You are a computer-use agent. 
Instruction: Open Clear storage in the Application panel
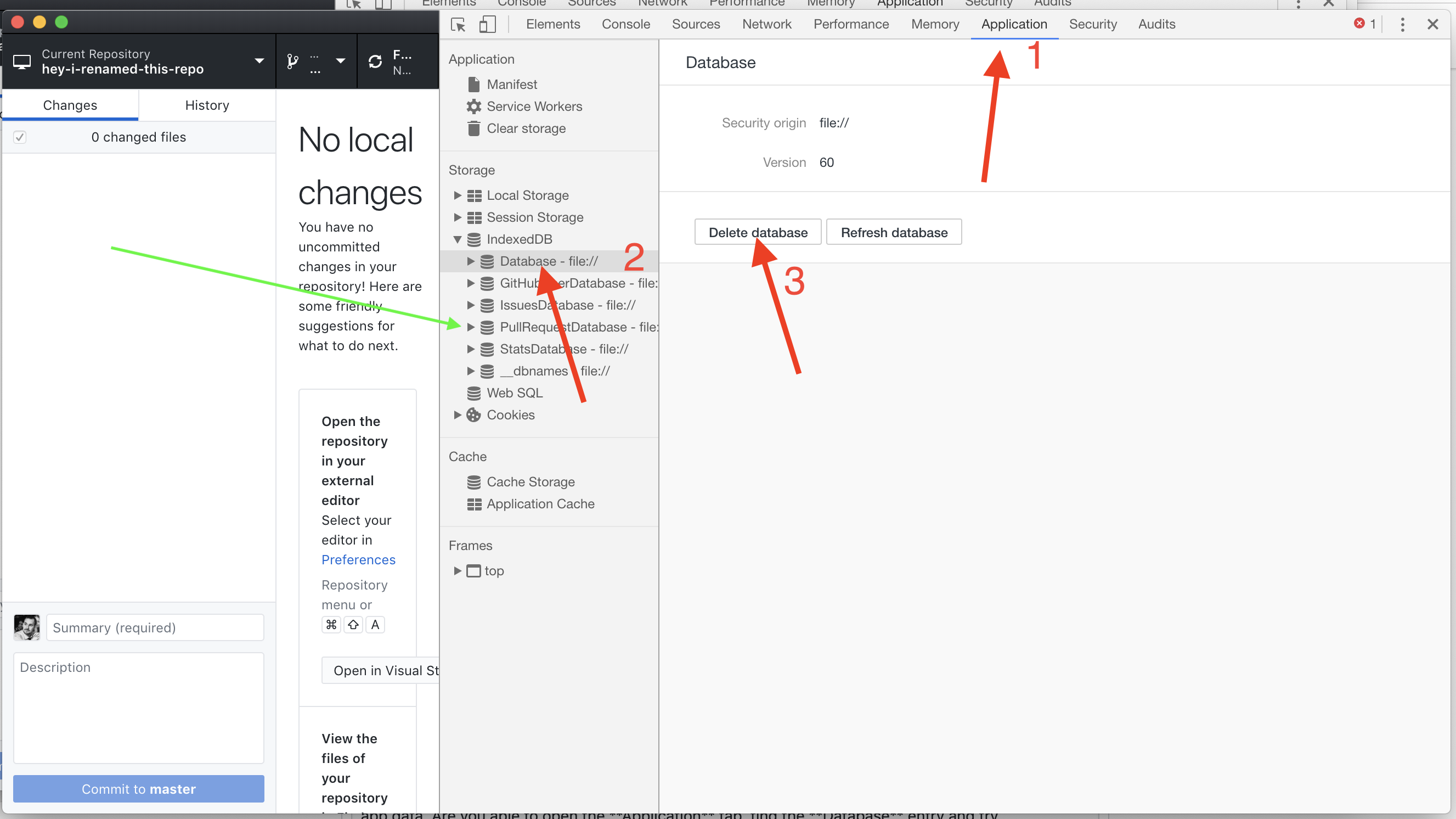click(x=526, y=128)
